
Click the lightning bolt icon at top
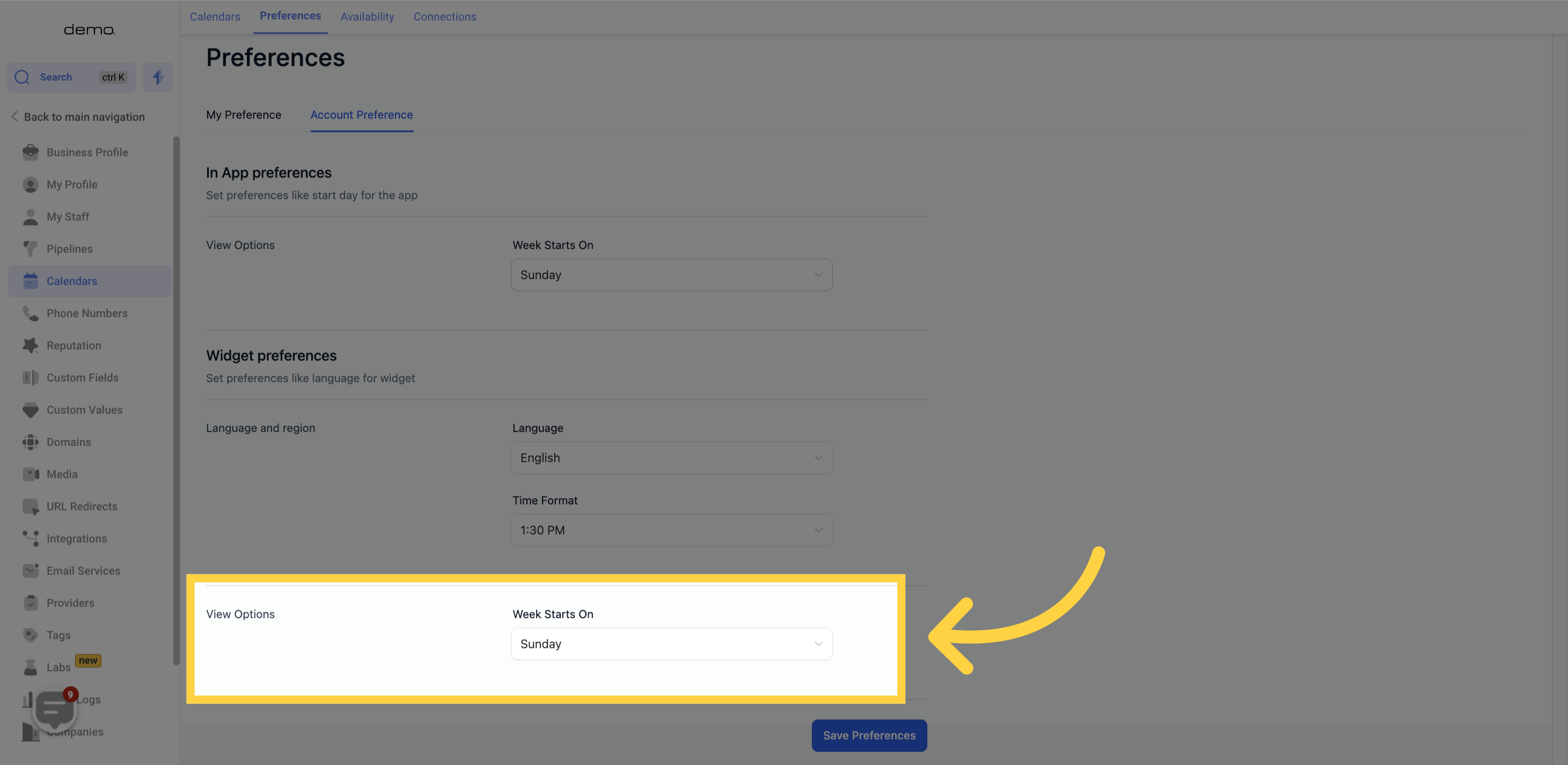(157, 77)
